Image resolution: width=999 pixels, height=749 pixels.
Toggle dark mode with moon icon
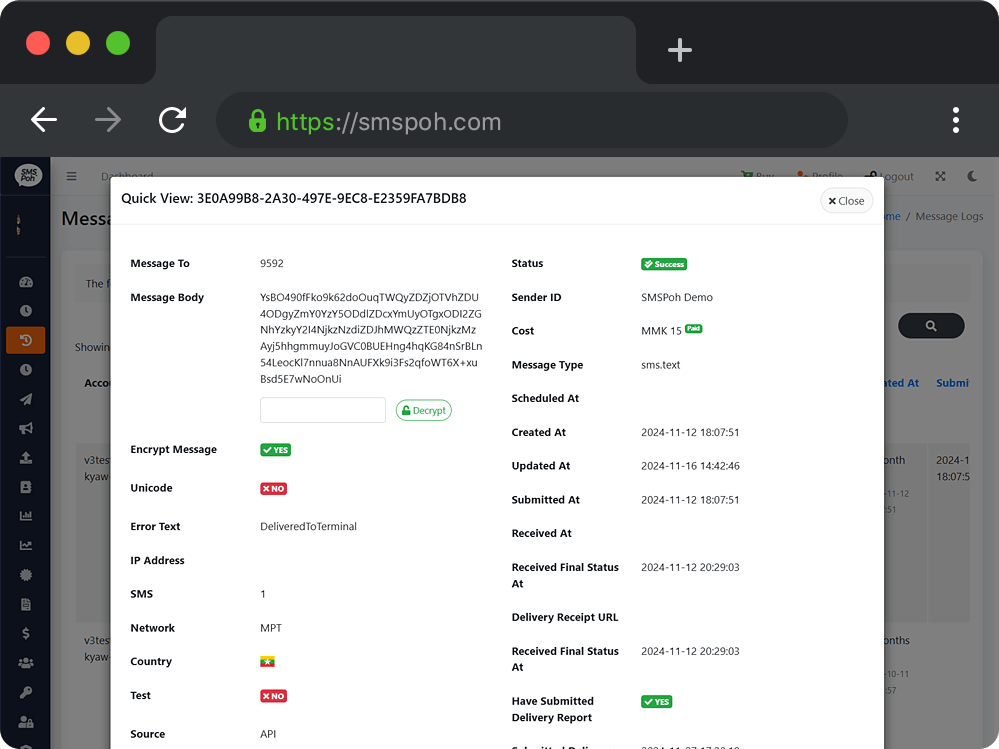973,176
